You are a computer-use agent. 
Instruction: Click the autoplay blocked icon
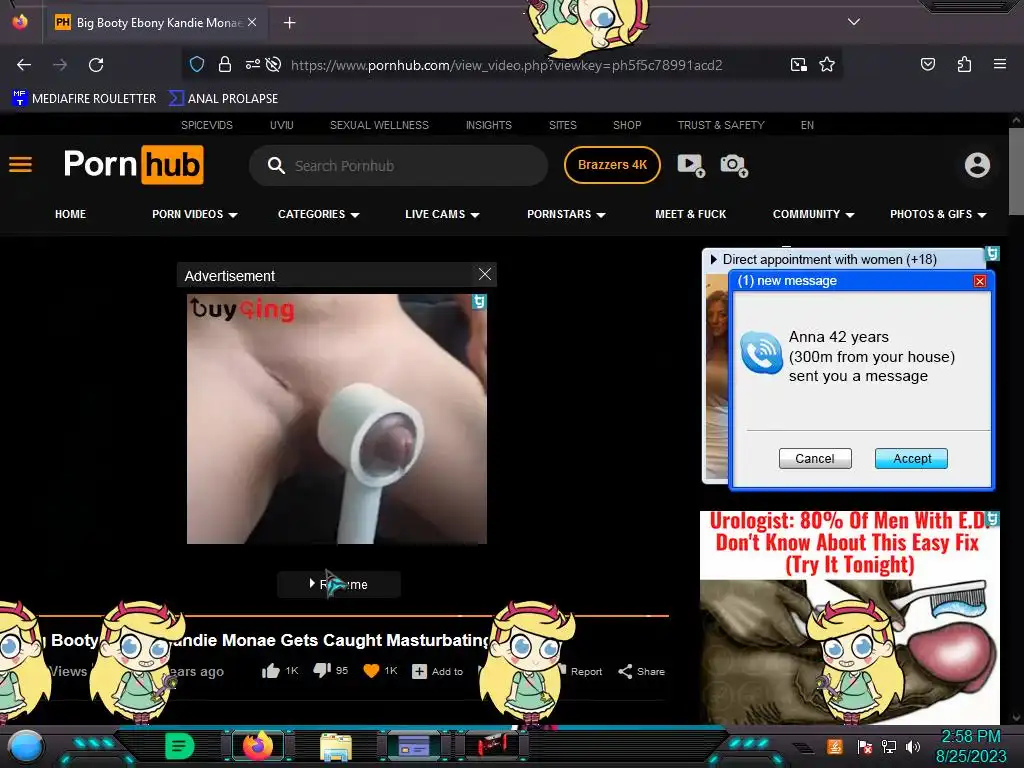(x=274, y=64)
